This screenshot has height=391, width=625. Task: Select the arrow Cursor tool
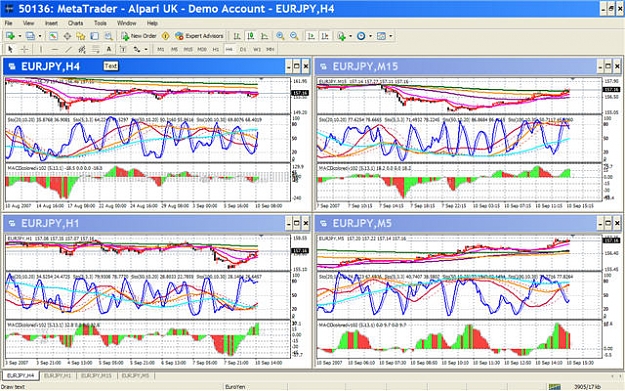point(10,49)
